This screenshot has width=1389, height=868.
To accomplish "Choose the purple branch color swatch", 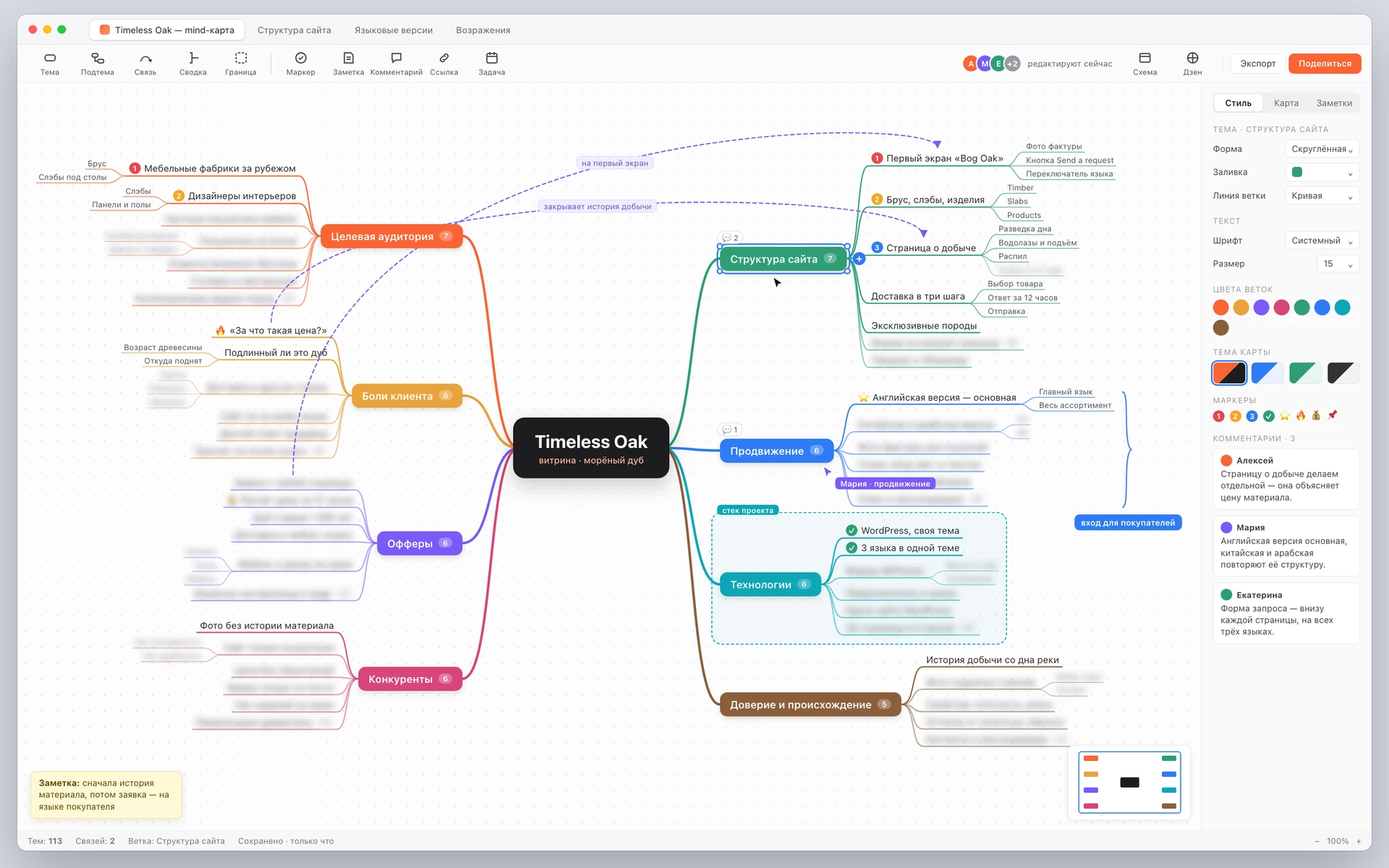I will (x=1261, y=307).
